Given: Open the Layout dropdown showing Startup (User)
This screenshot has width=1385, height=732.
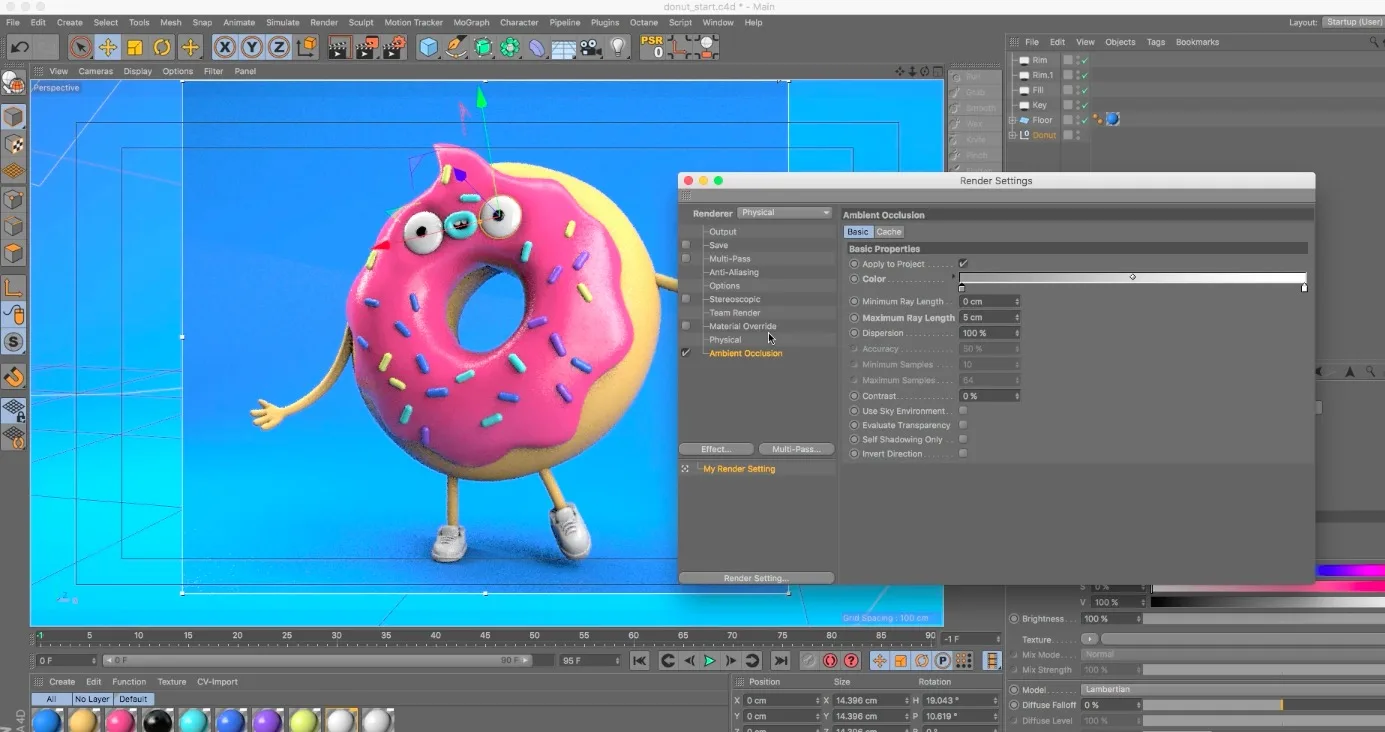Looking at the screenshot, I should pyautogui.click(x=1352, y=22).
